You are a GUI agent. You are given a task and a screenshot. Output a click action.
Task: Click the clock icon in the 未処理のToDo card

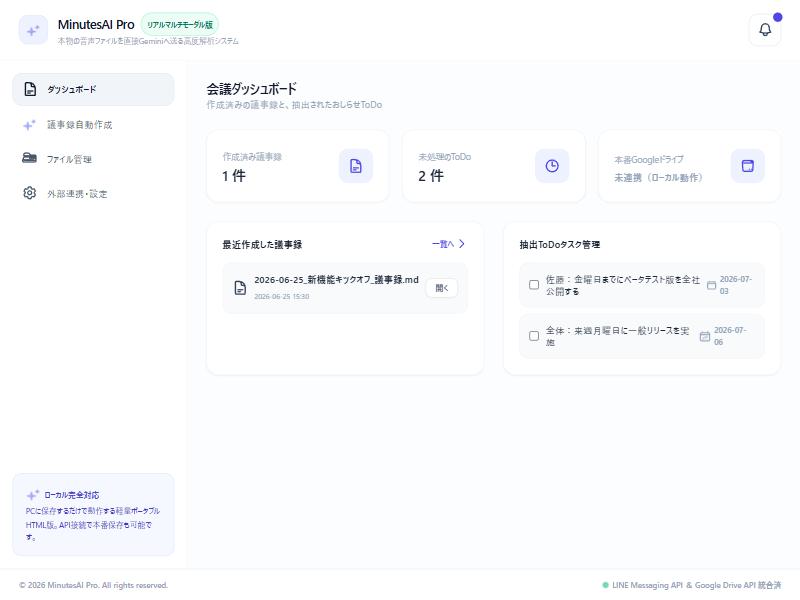[x=552, y=166]
